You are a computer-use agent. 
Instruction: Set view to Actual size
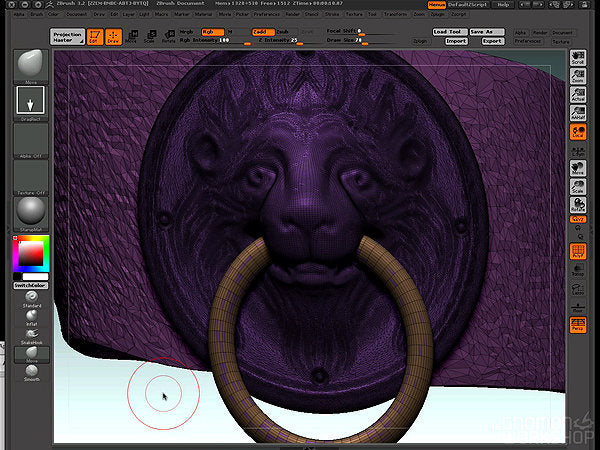(578, 95)
